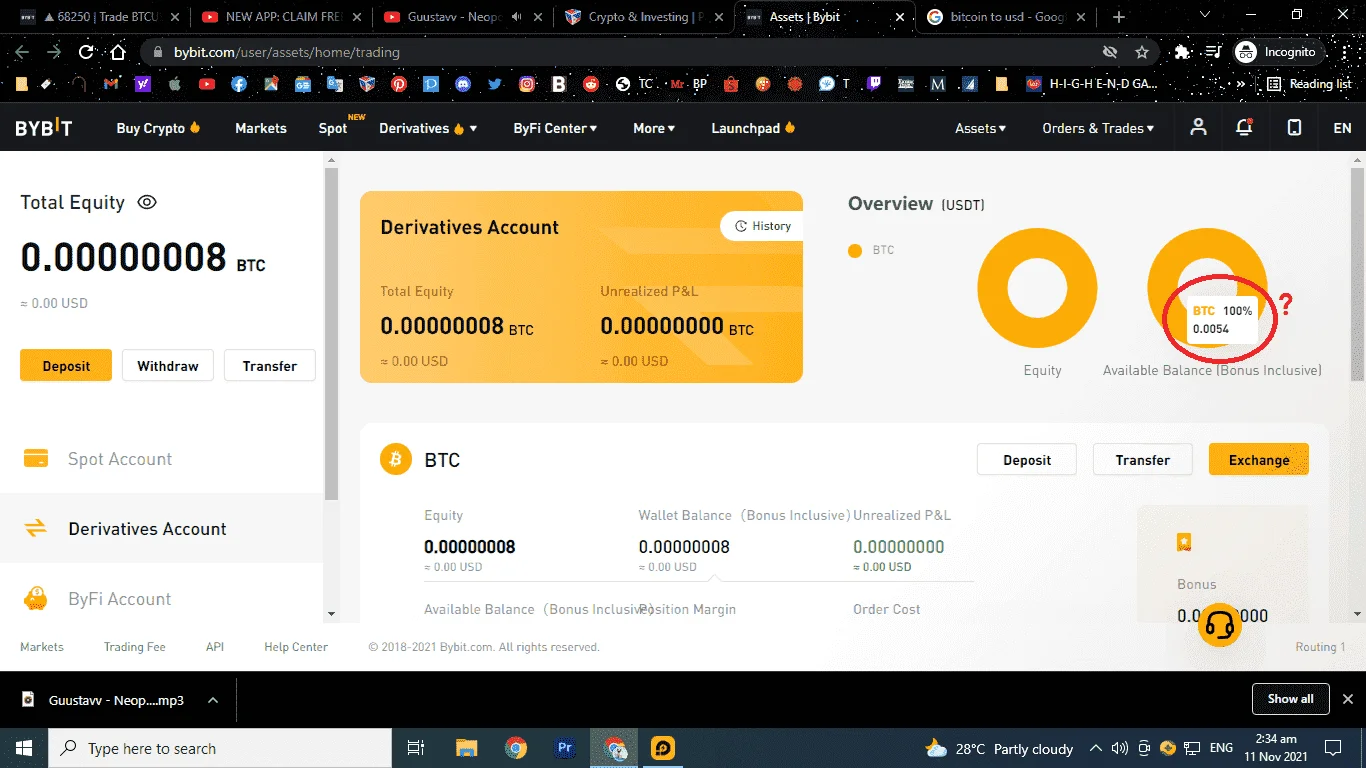
Task: Open the Gmail bookmark icon
Action: [112, 85]
